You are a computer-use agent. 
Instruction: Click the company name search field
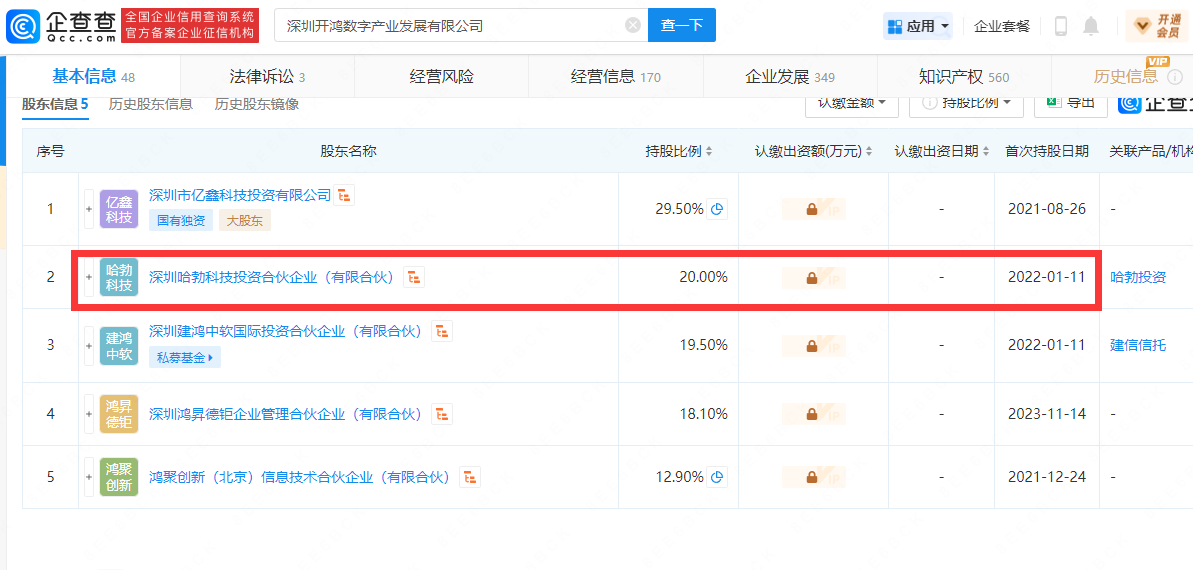pyautogui.click(x=450, y=26)
